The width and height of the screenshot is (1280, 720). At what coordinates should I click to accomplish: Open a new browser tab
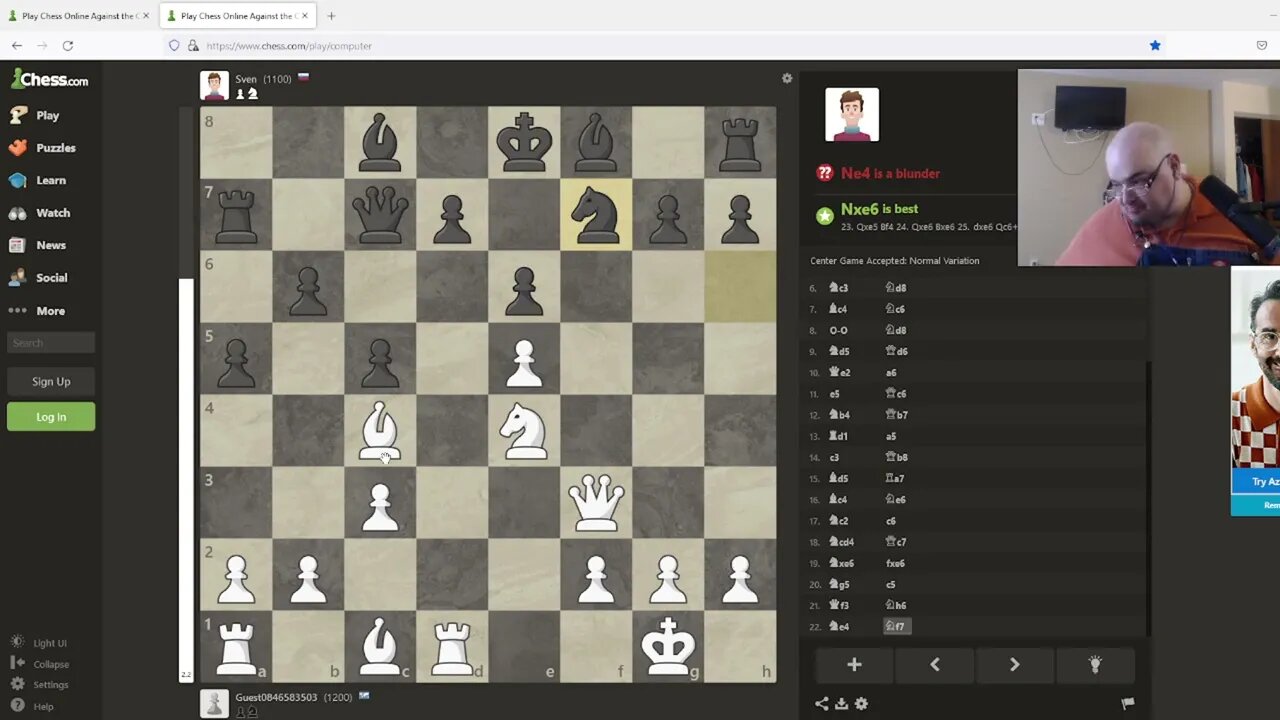(331, 16)
